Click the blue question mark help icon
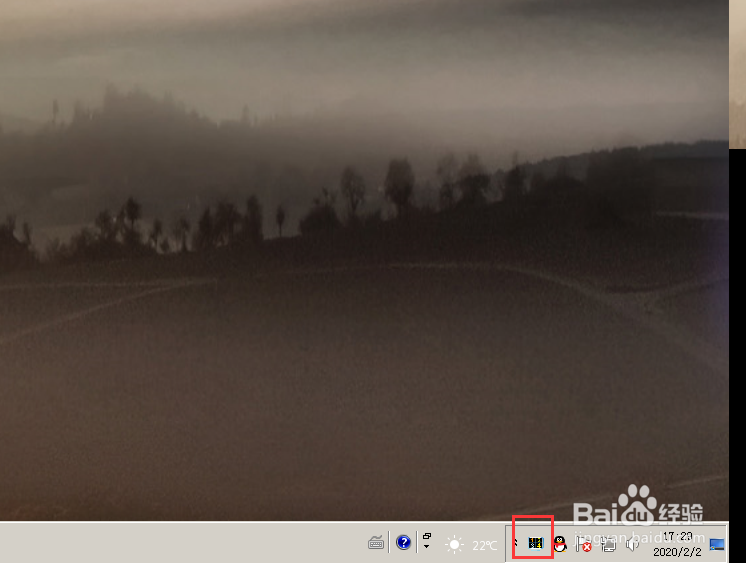The image size is (746, 563). pyautogui.click(x=403, y=542)
